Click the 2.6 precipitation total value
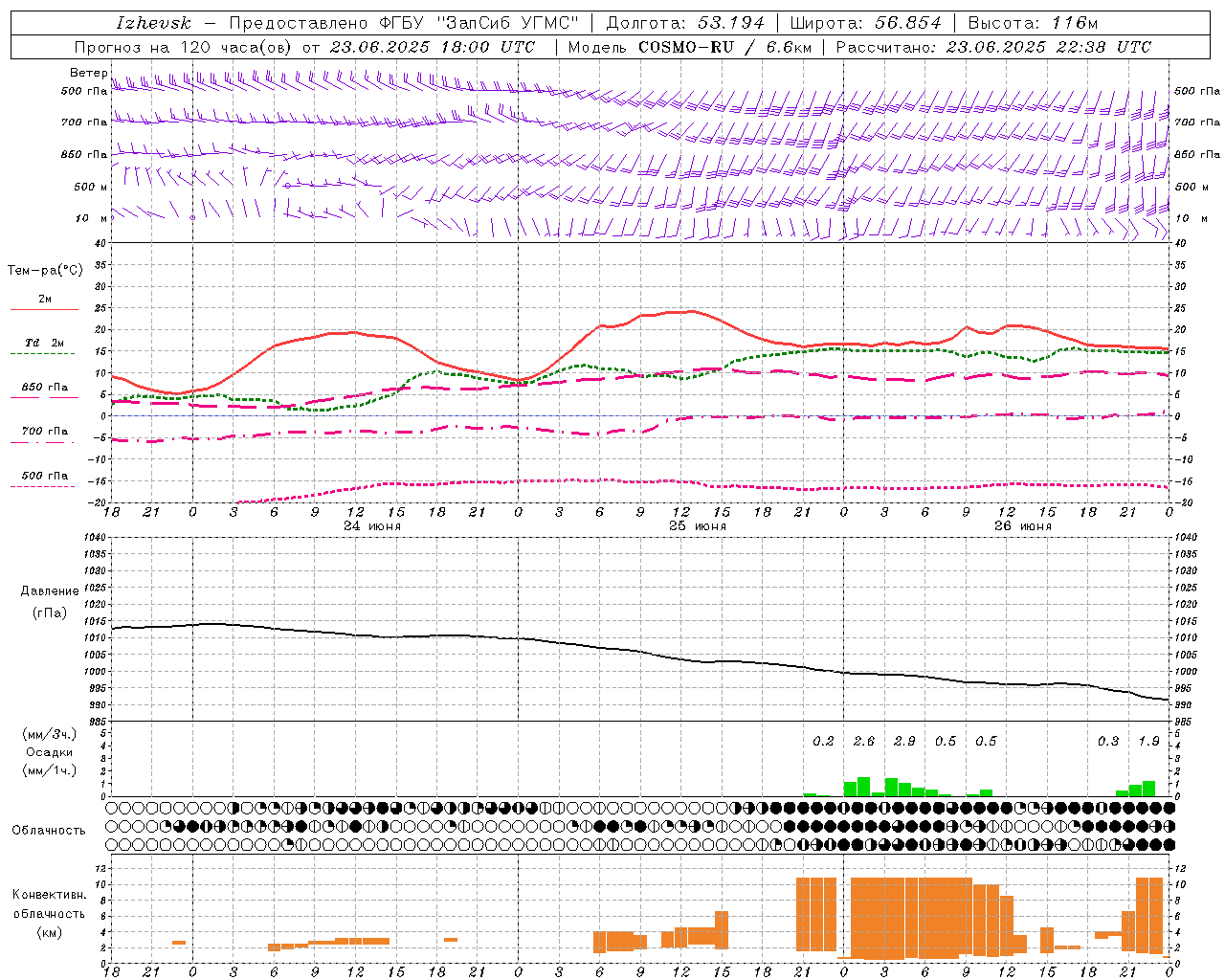 pyautogui.click(x=863, y=742)
